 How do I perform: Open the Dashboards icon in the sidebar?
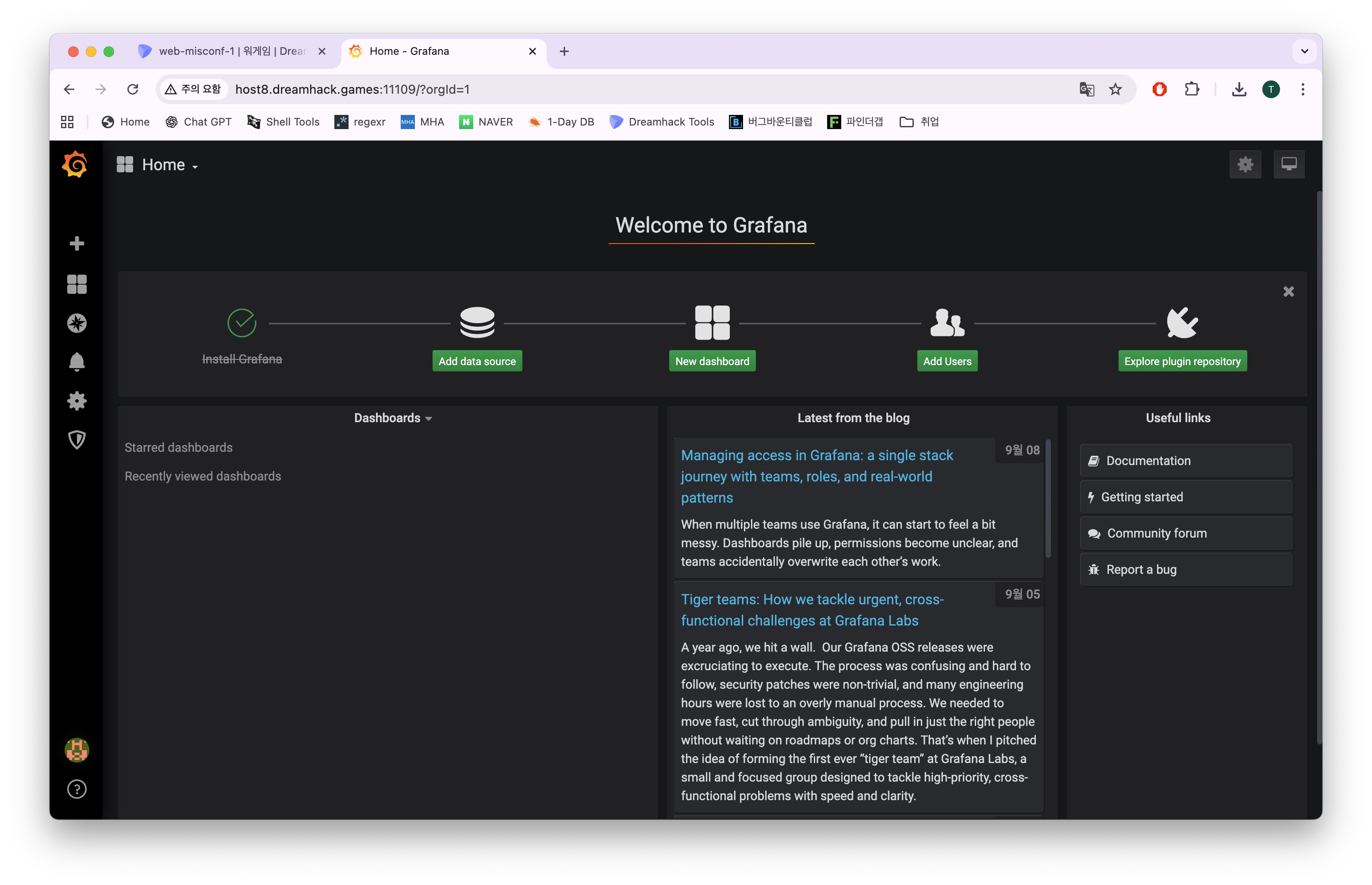click(x=77, y=284)
